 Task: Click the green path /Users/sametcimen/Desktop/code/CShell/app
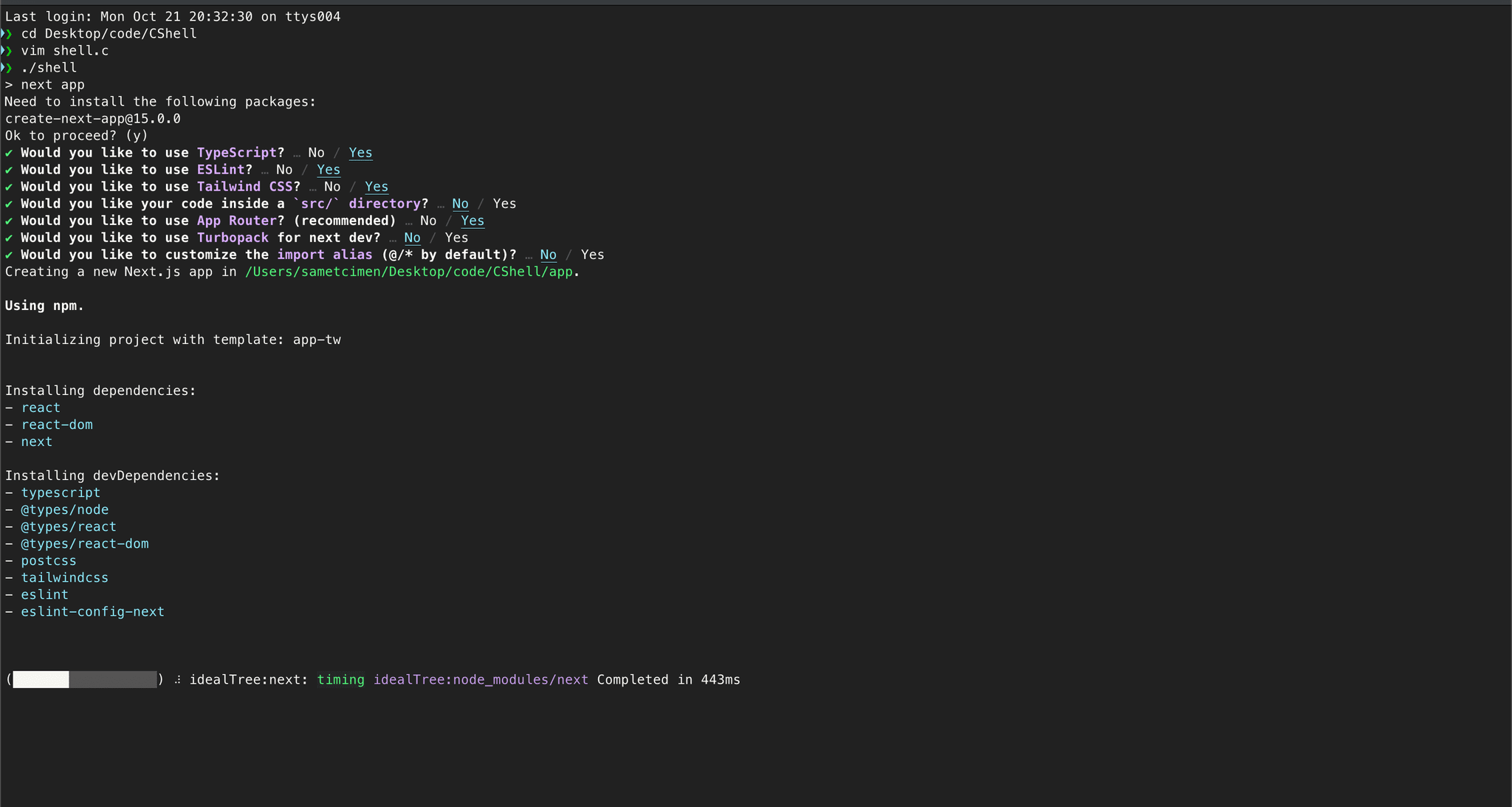point(409,272)
